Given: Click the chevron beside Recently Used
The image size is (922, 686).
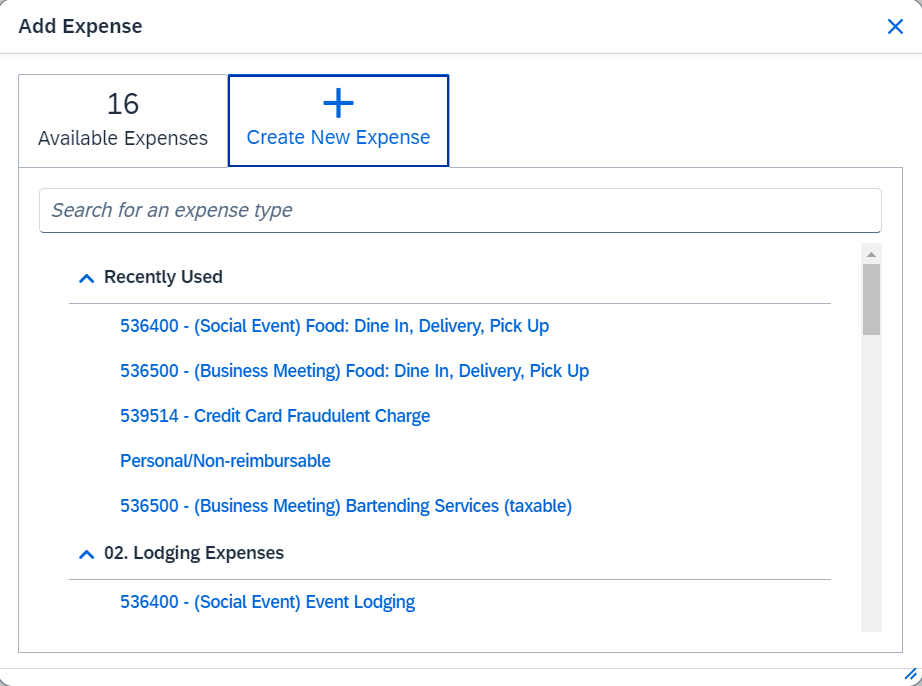Looking at the screenshot, I should tap(86, 277).
